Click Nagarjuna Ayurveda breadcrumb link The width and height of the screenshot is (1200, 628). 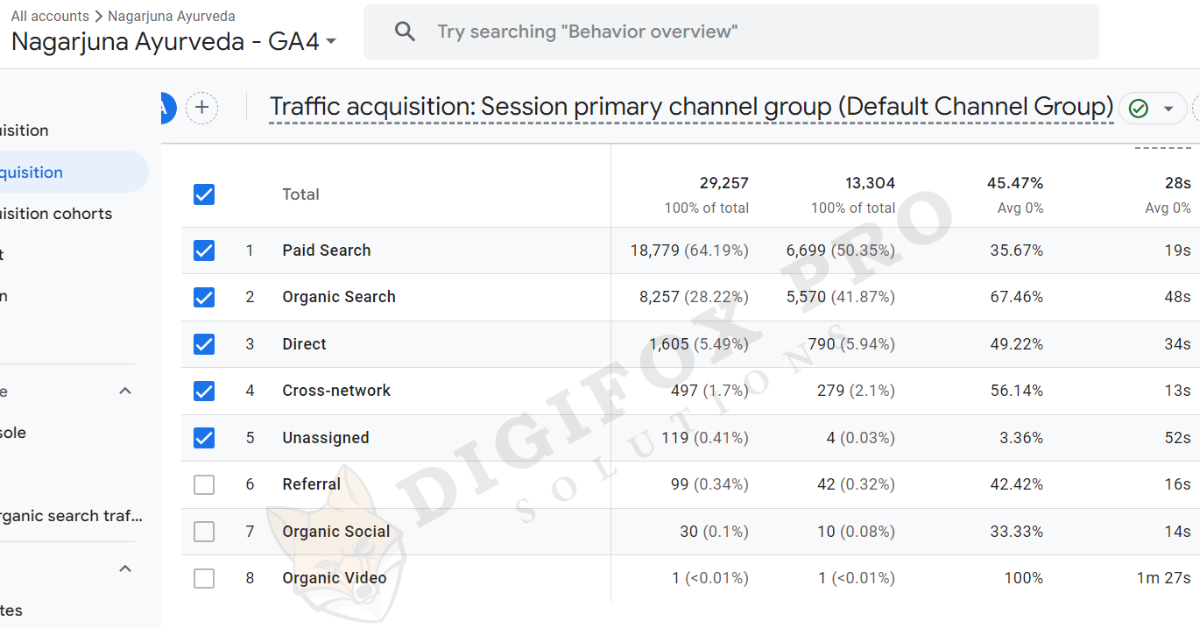pyautogui.click(x=171, y=16)
